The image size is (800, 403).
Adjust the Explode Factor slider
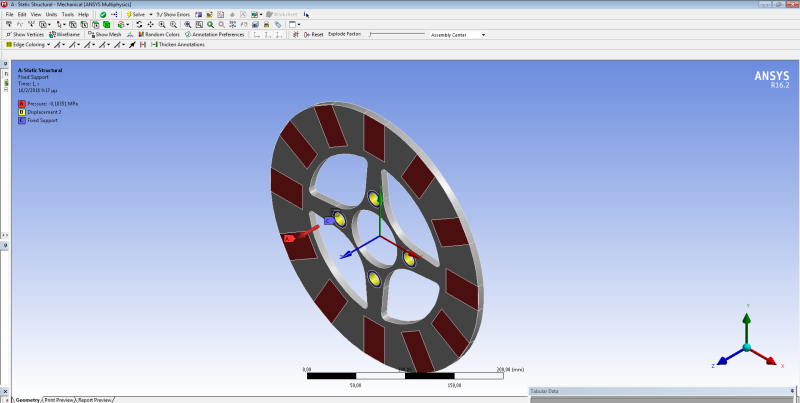tap(397, 34)
